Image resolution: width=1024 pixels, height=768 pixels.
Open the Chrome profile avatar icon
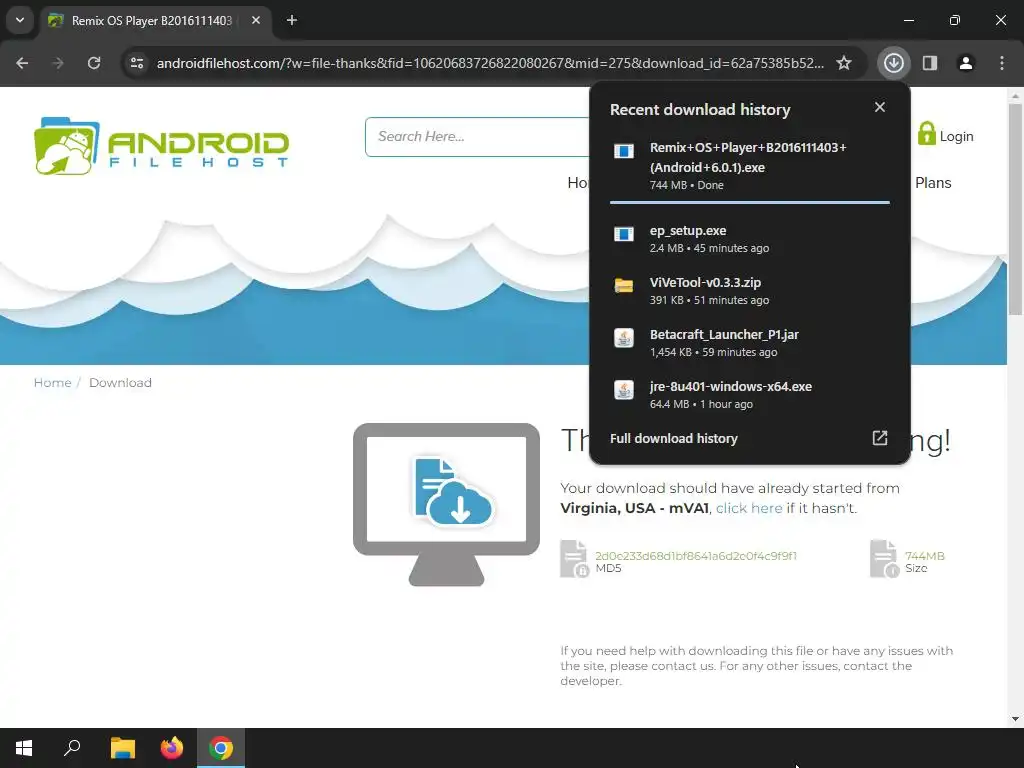point(965,63)
